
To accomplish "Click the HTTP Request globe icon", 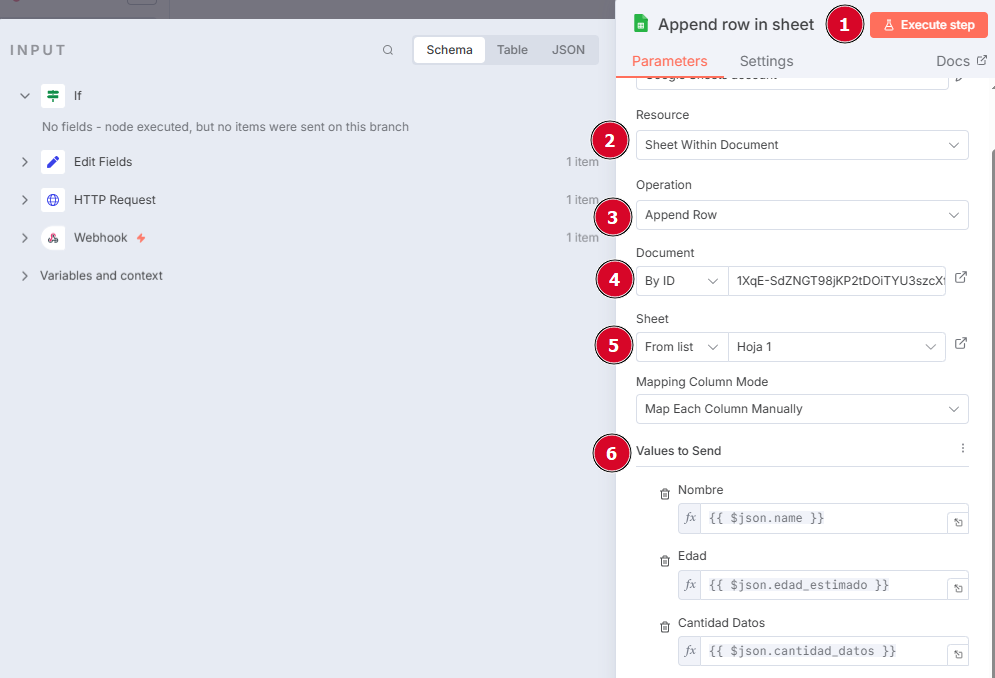I will click(53, 200).
